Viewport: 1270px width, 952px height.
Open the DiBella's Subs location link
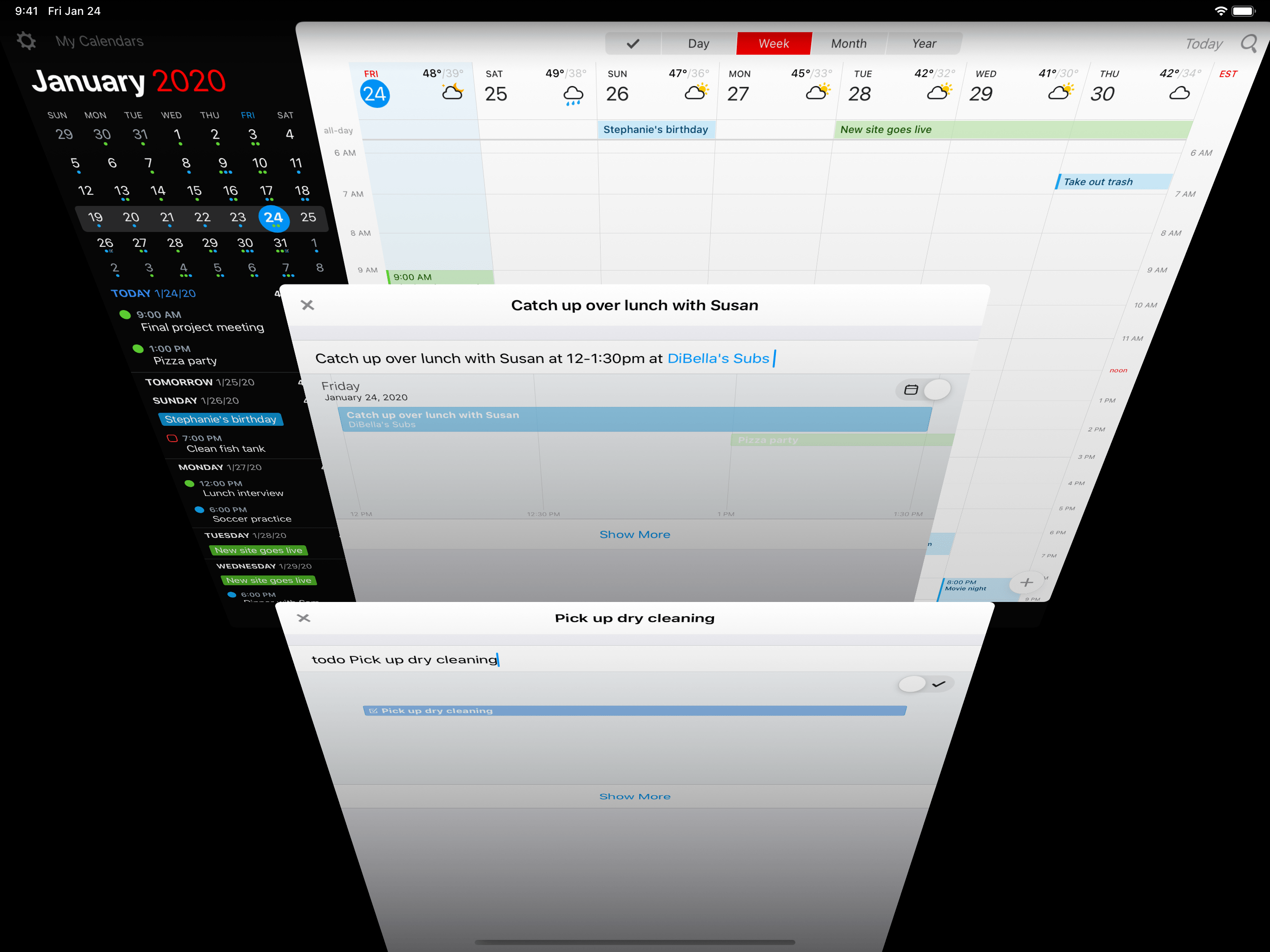(718, 358)
